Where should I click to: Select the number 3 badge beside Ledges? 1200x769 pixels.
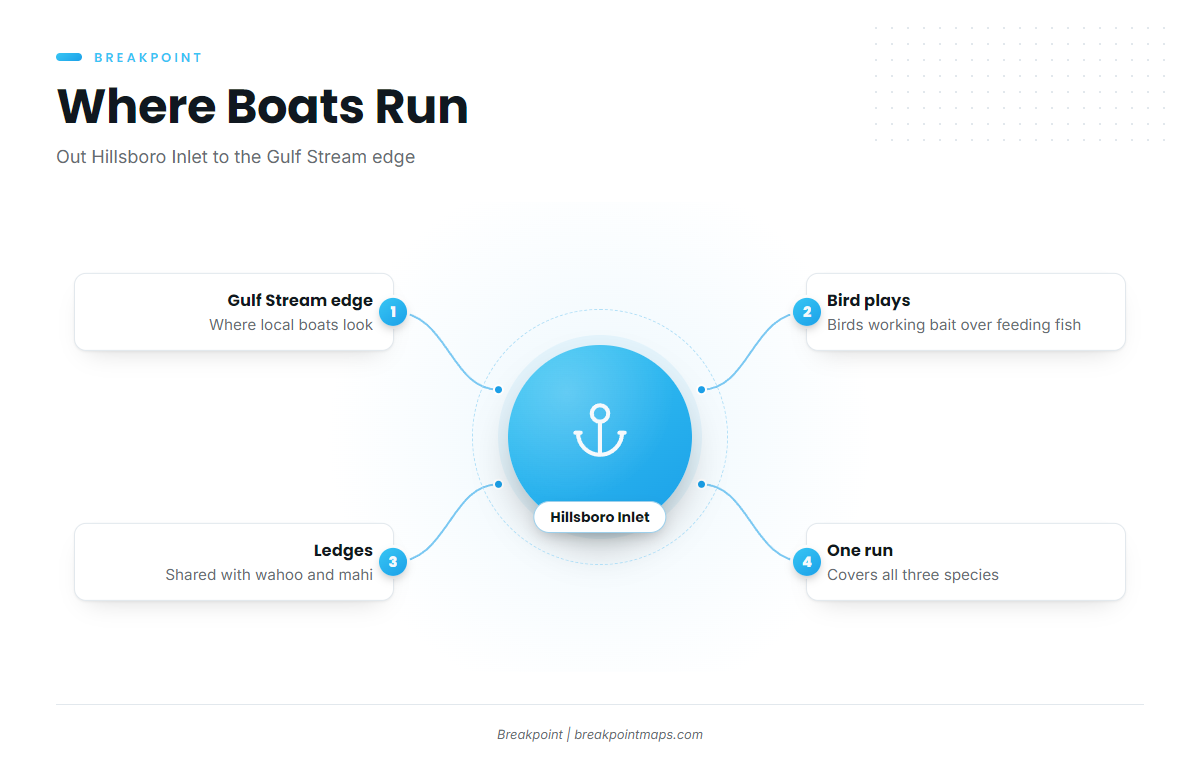393,562
